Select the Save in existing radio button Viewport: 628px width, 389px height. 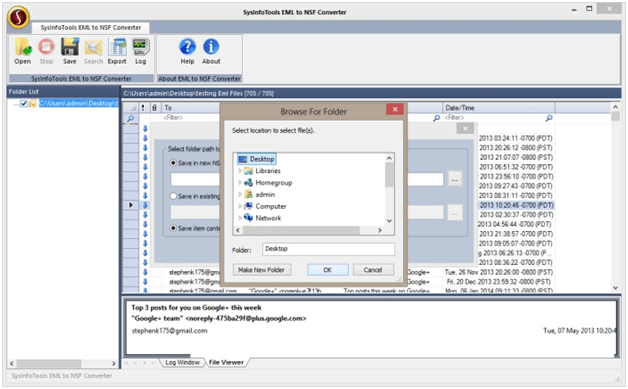173,196
